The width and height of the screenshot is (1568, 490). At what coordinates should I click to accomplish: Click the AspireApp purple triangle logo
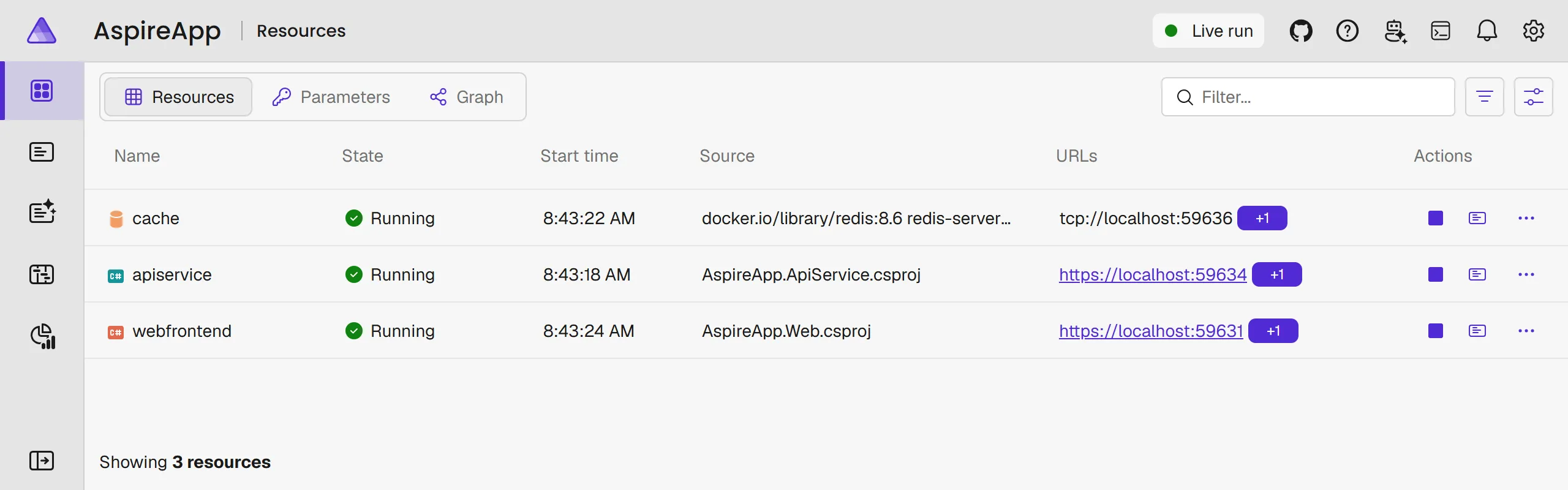coord(42,31)
